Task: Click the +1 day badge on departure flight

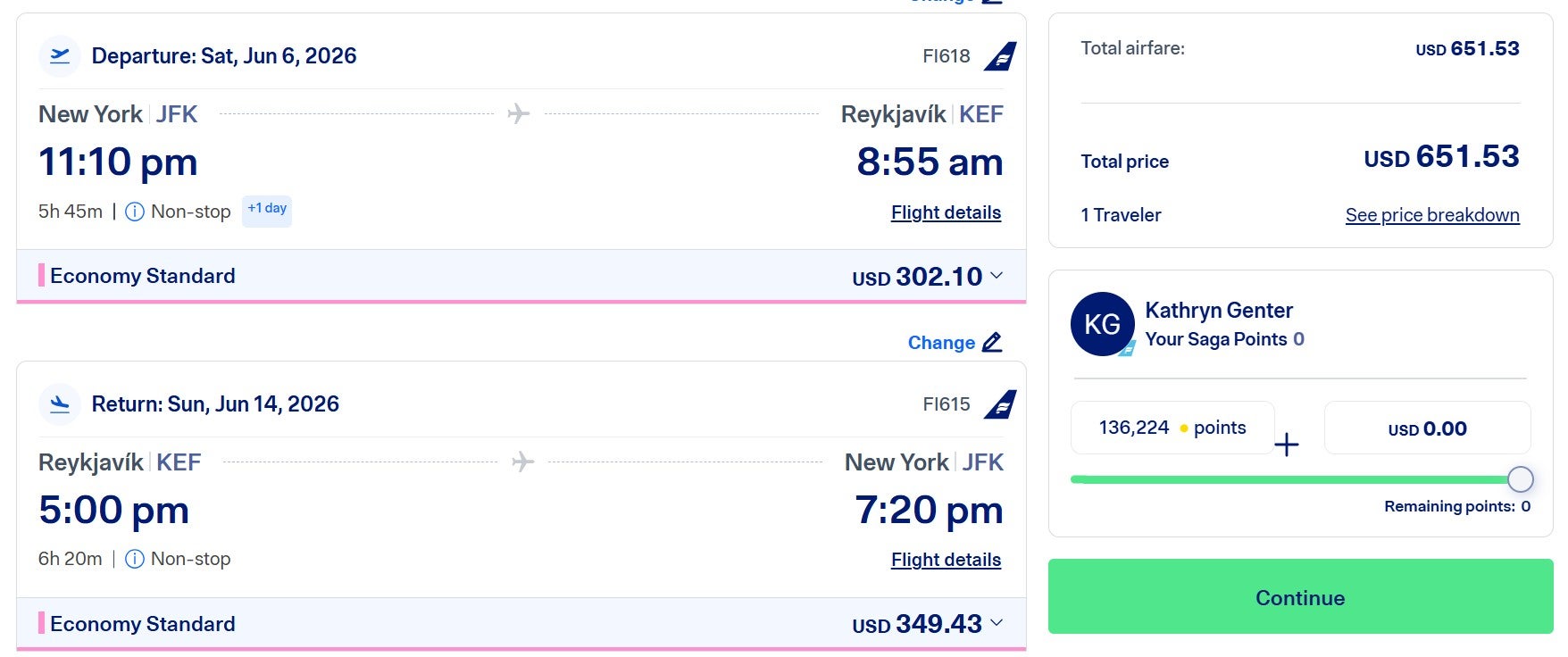Action: tap(266, 209)
